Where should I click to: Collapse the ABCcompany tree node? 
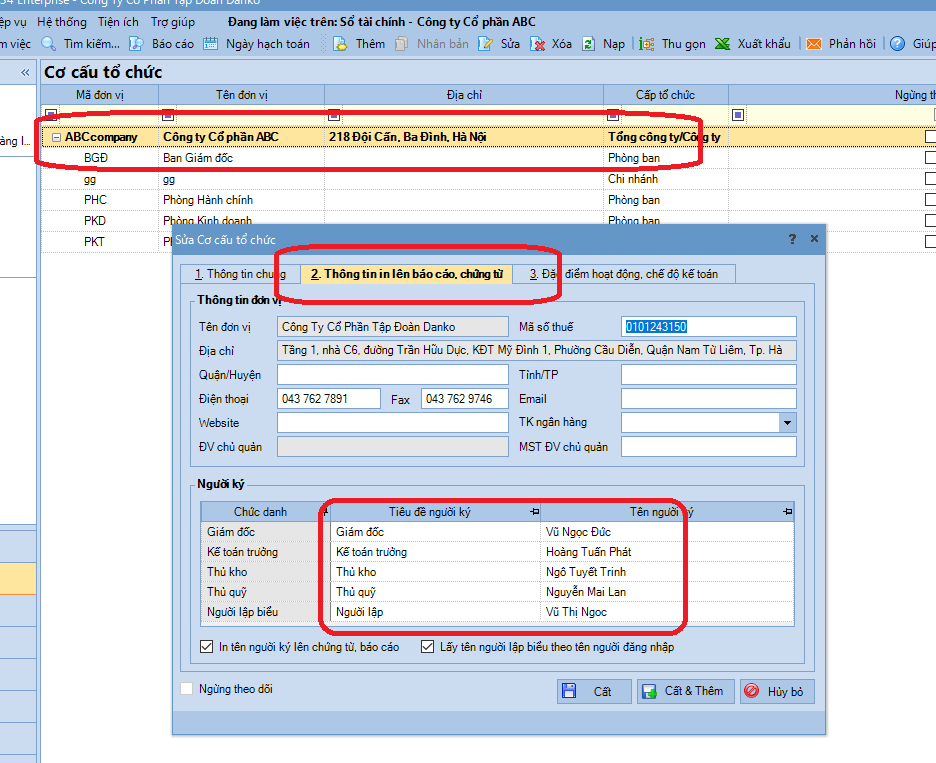click(56, 137)
